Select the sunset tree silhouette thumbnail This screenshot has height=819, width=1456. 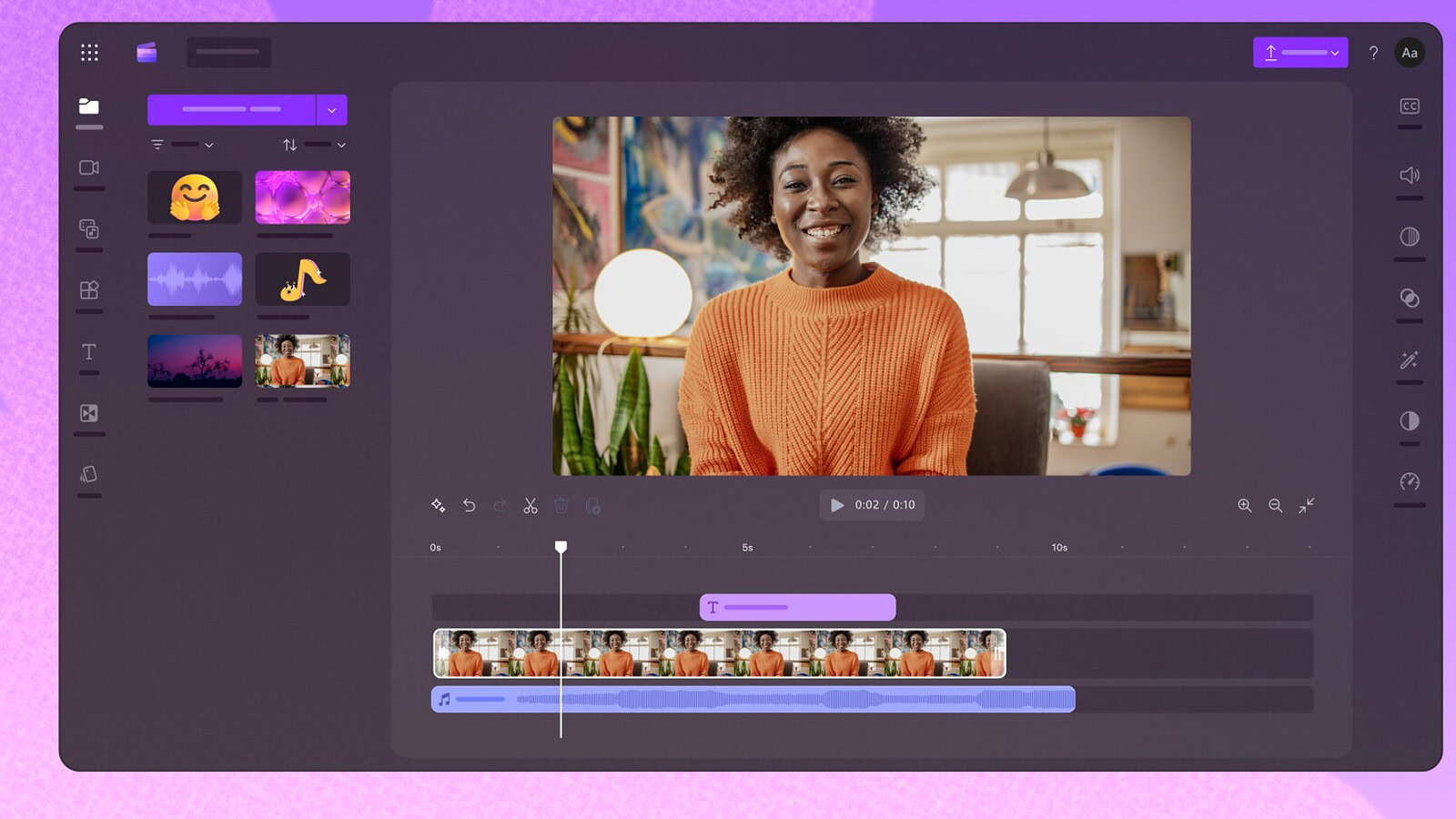coord(195,361)
